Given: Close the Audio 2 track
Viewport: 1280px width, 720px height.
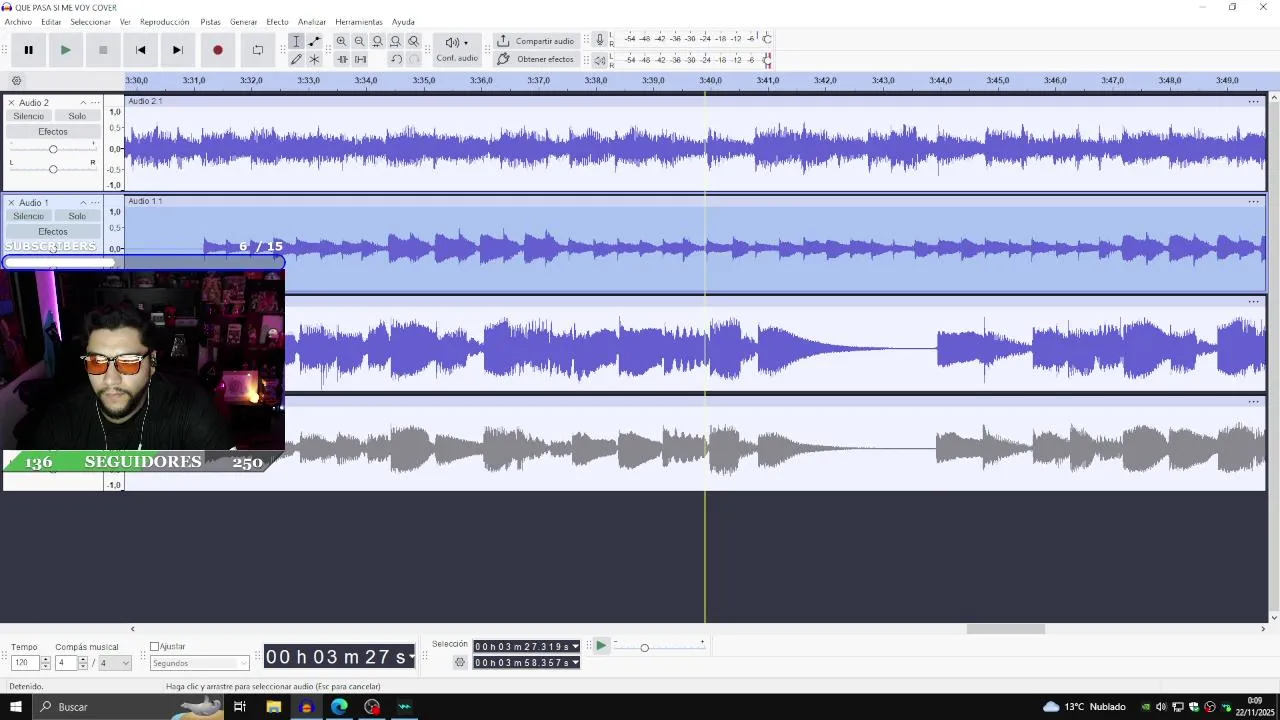Looking at the screenshot, I should pyautogui.click(x=11, y=103).
